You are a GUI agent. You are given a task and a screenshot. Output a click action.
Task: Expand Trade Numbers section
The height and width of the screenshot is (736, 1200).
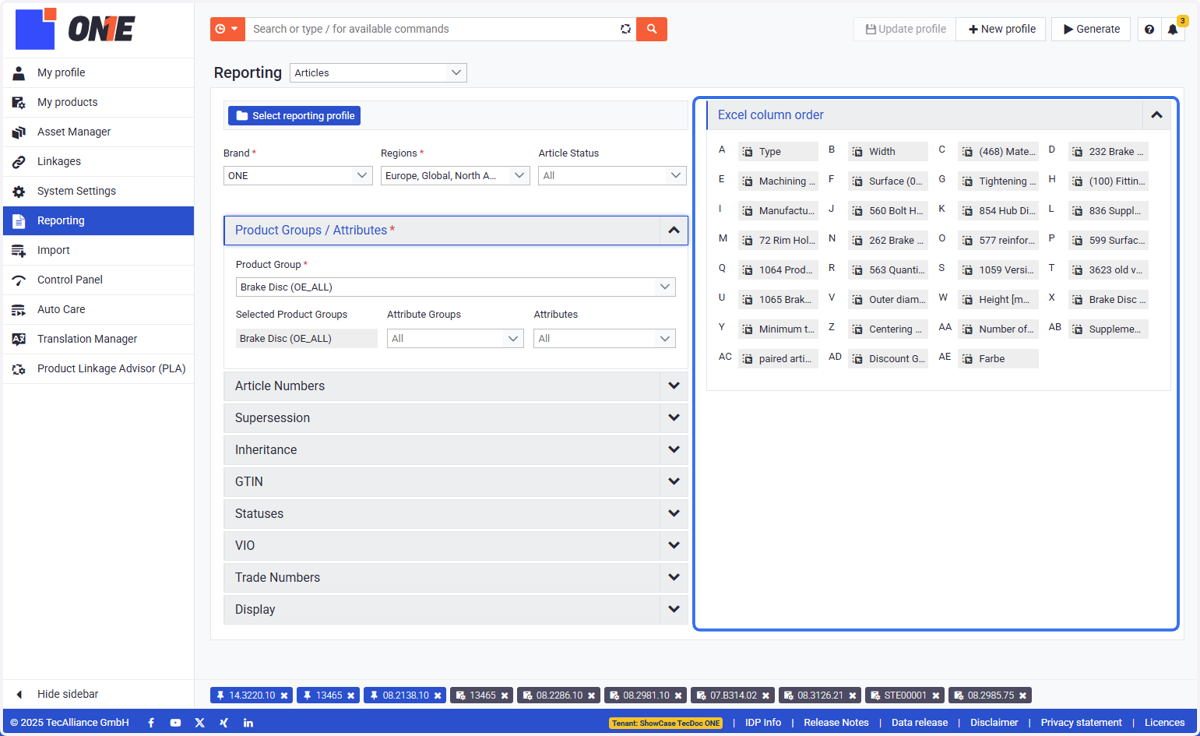click(x=455, y=578)
